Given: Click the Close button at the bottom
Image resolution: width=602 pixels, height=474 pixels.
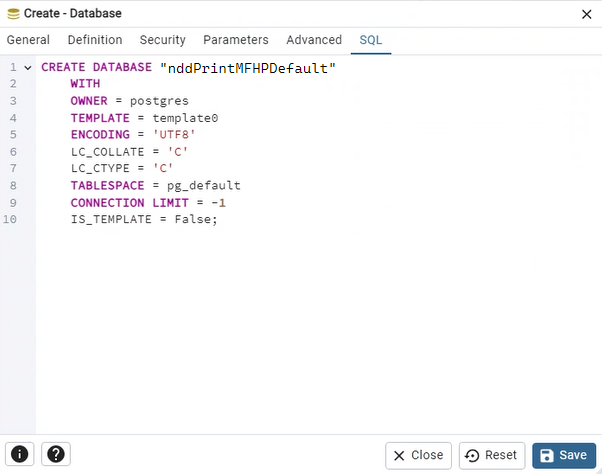Looking at the screenshot, I should coord(418,455).
